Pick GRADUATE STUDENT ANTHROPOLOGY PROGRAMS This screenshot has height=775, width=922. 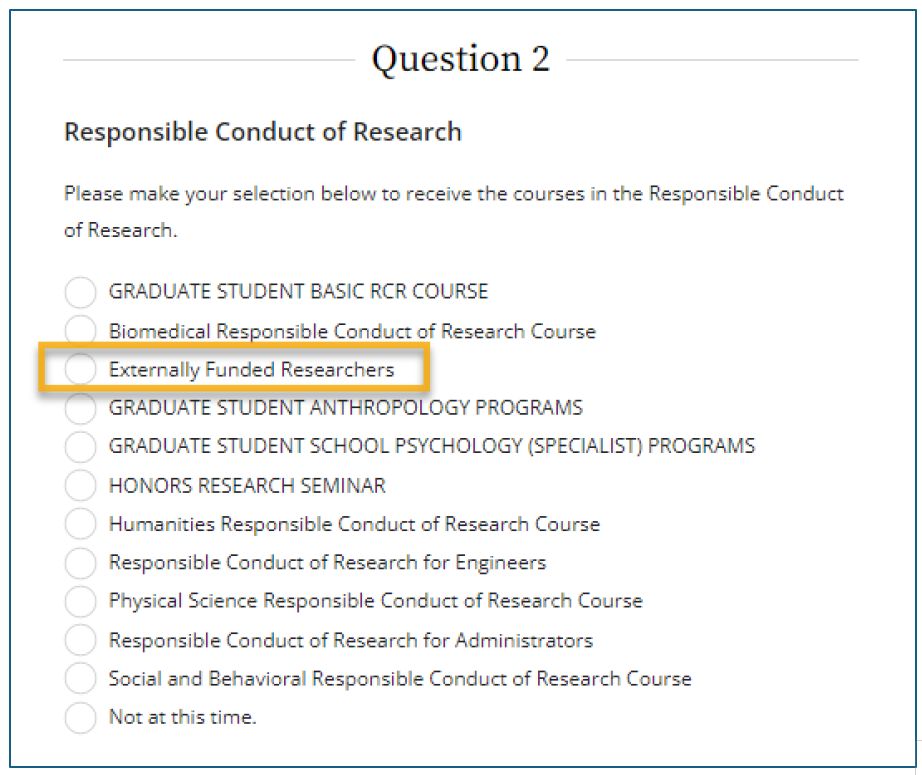(80, 408)
